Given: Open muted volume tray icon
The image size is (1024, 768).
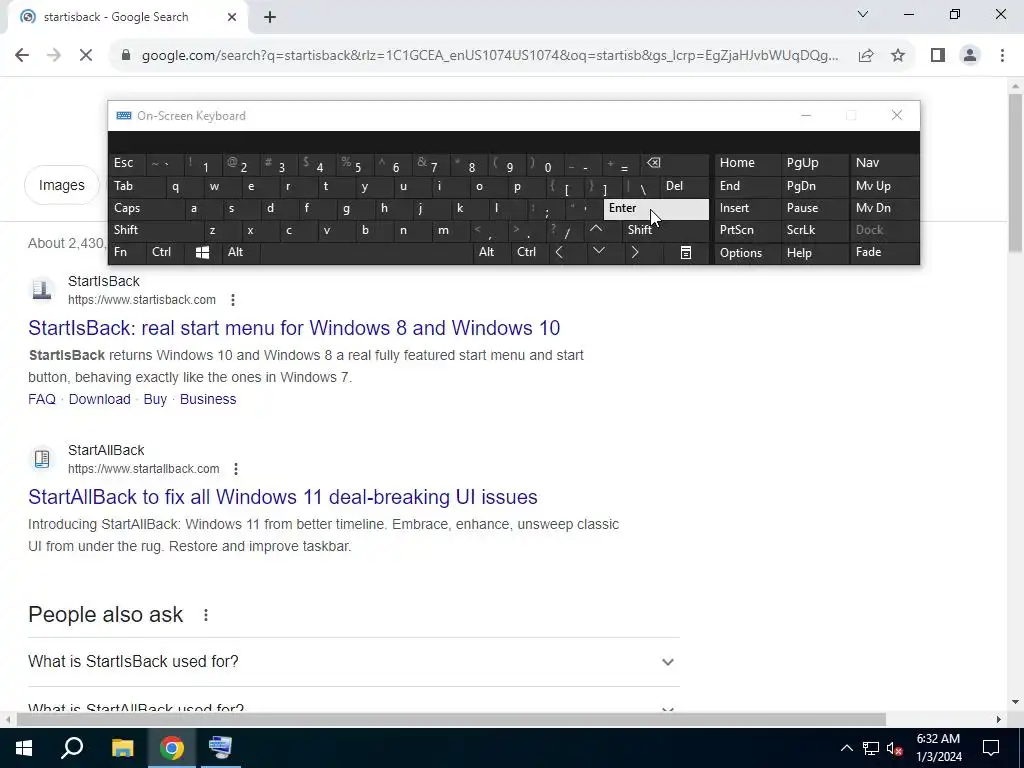Looking at the screenshot, I should (x=894, y=748).
